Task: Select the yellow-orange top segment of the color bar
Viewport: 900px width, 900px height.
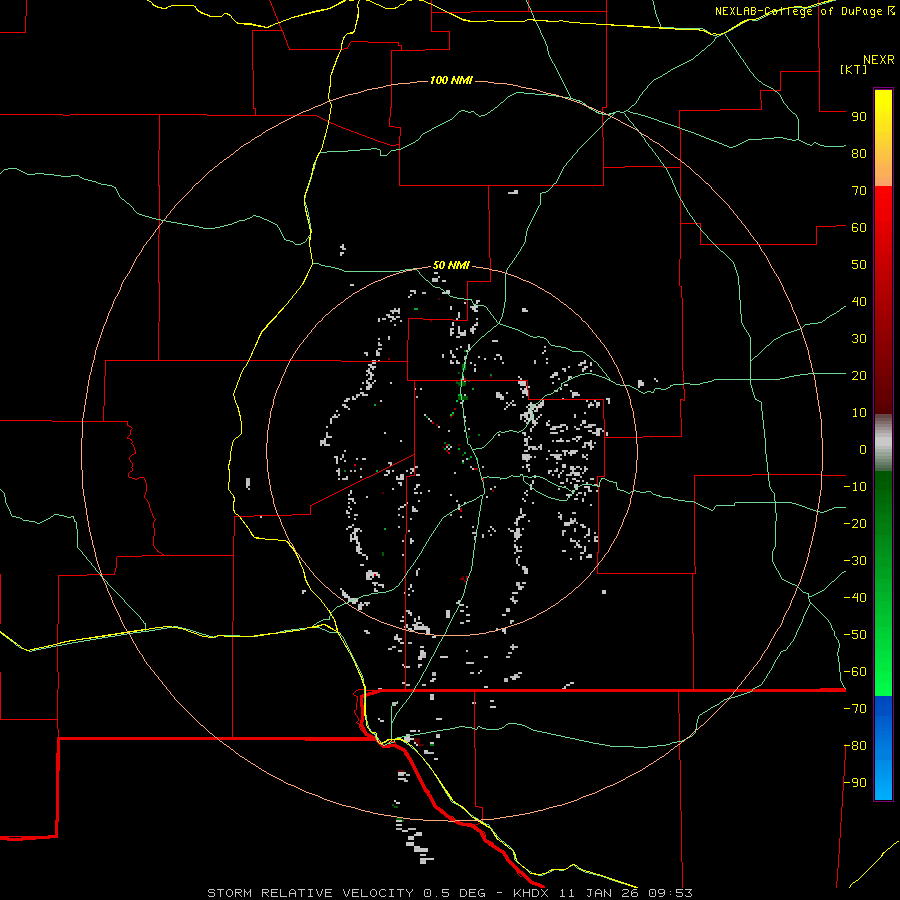Action: [x=883, y=138]
